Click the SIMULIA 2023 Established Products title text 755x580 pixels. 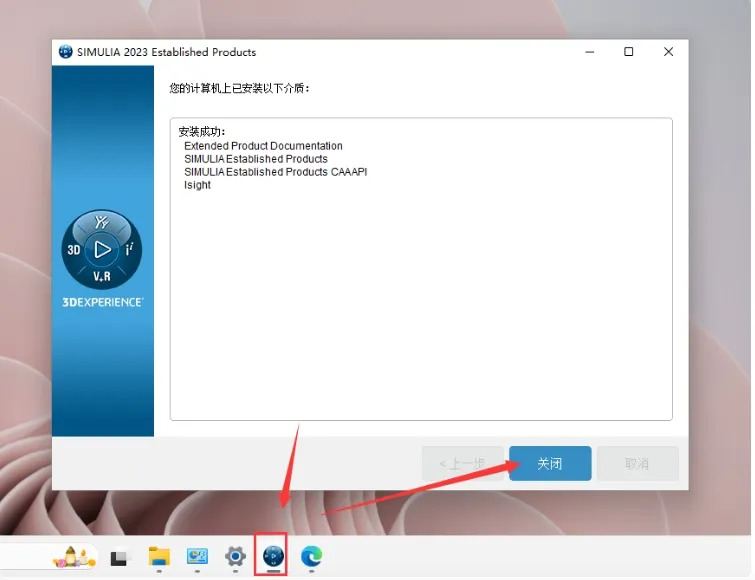click(x=167, y=52)
